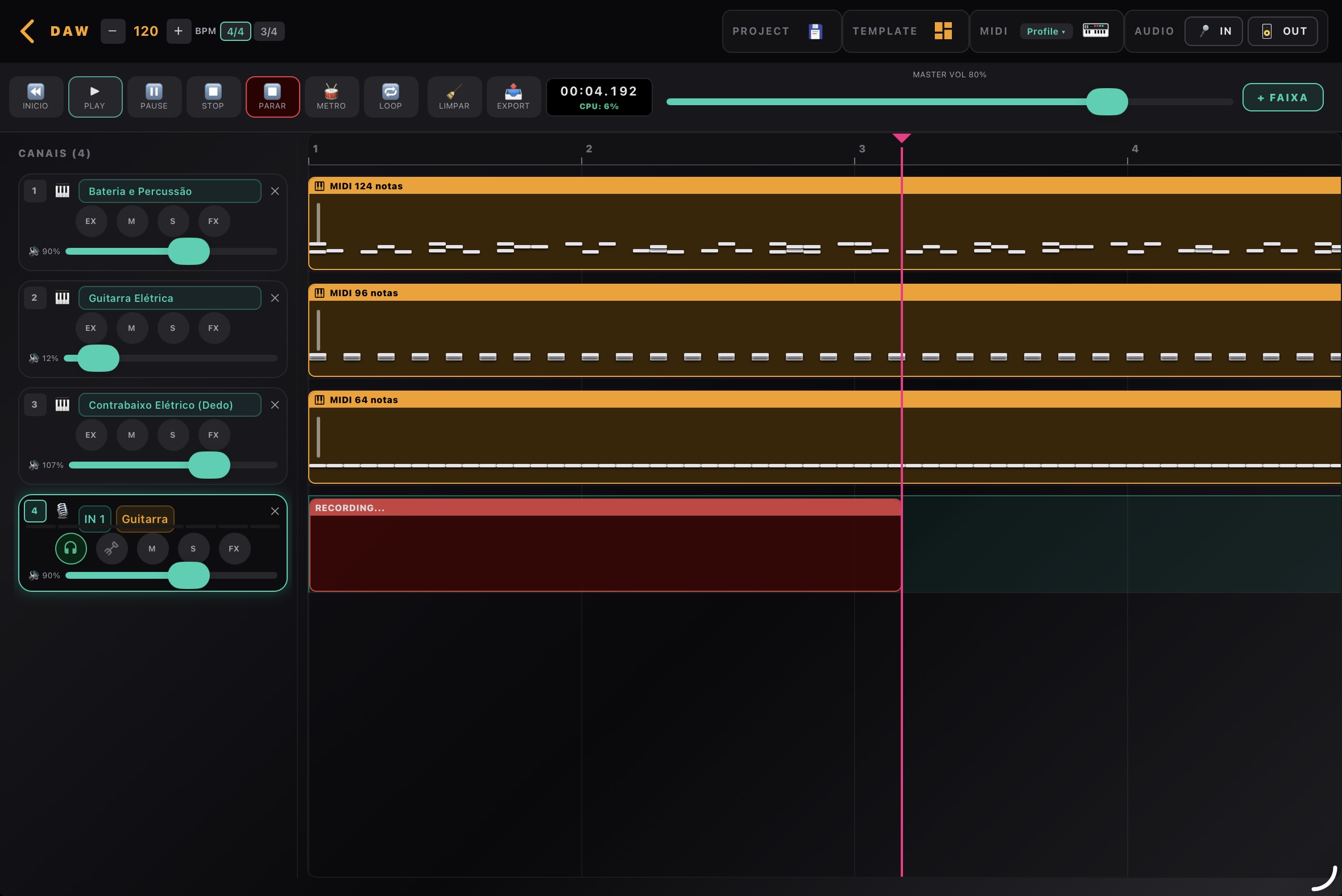Screen dimensions: 1342x896
Task: Click EX on Bateria e Percussão channel
Action: [91, 221]
